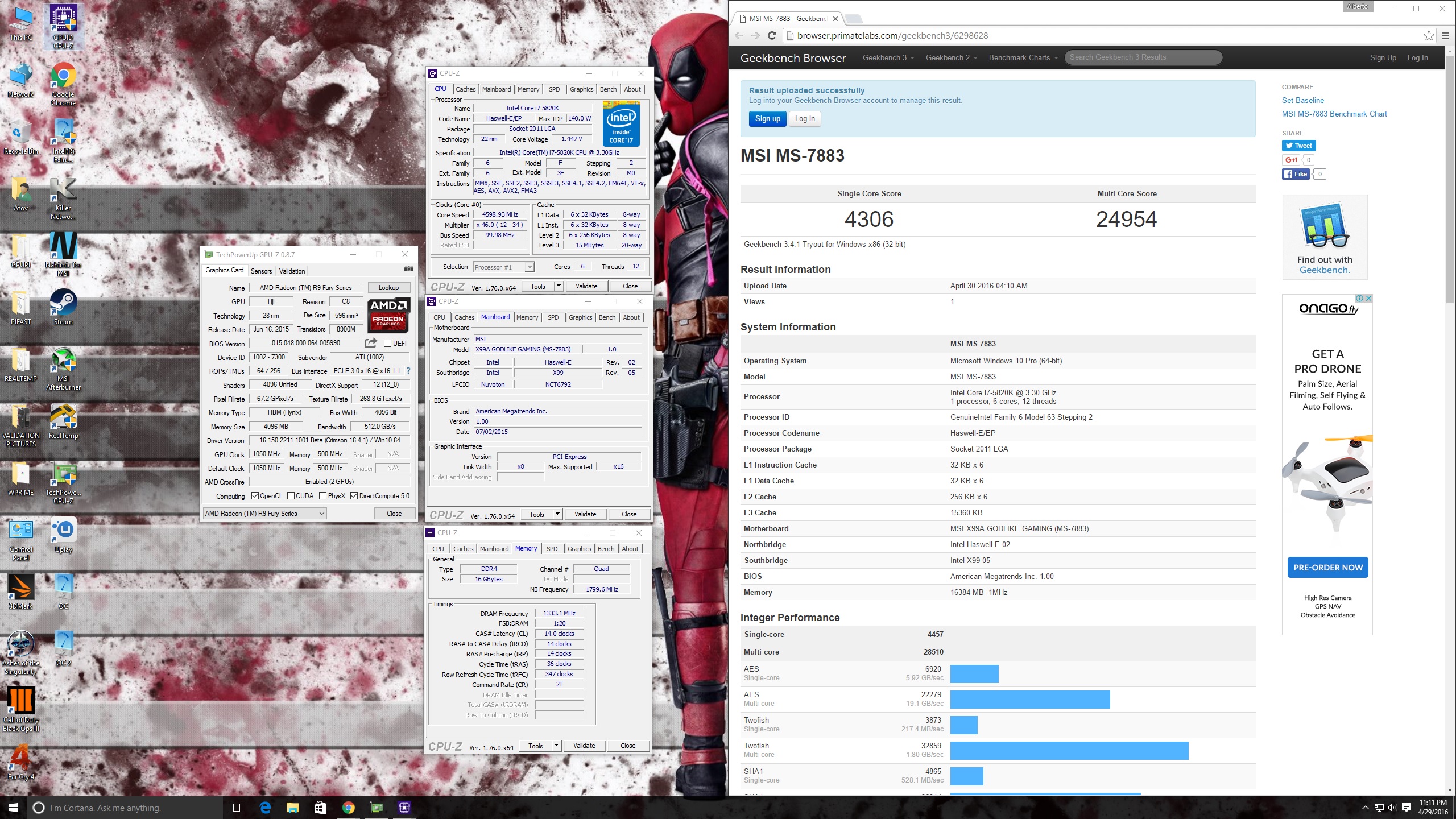
Task: Open the Steam desktop shortcut
Action: (63, 307)
